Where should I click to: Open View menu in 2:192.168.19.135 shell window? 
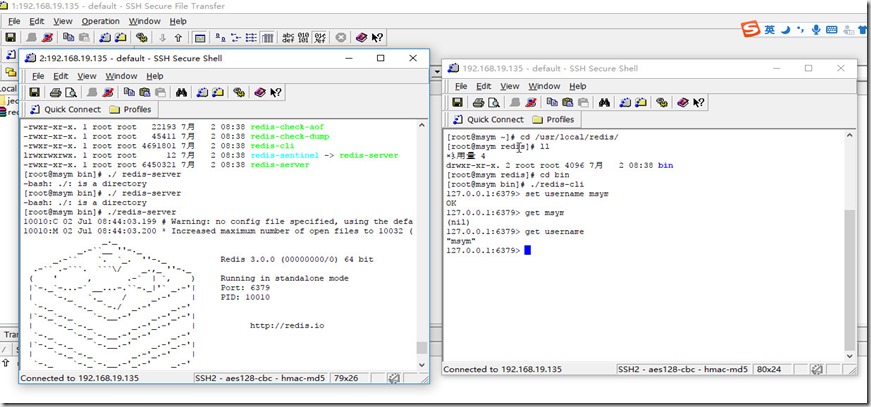click(87, 76)
